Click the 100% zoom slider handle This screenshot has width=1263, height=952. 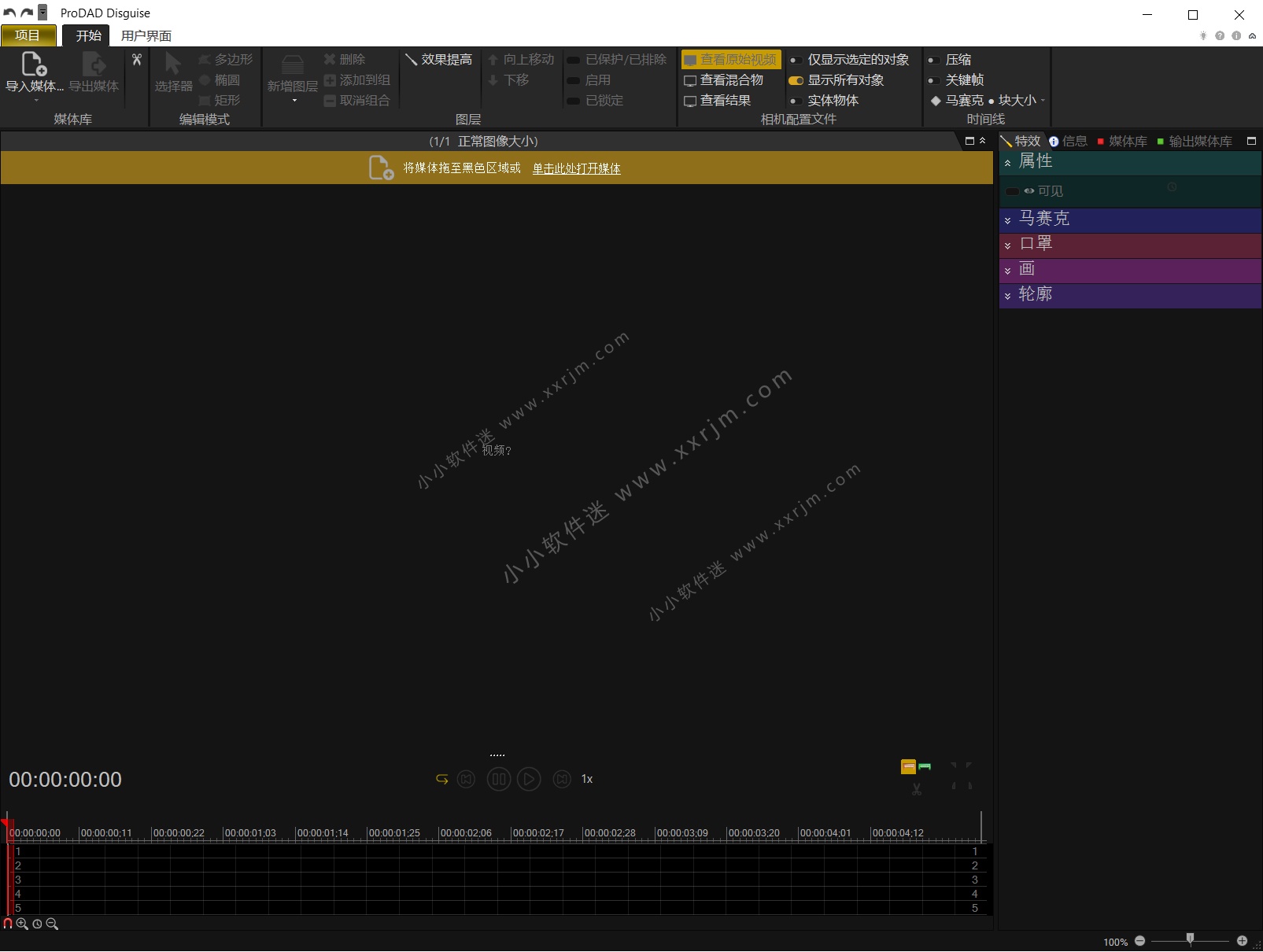coord(1190,939)
